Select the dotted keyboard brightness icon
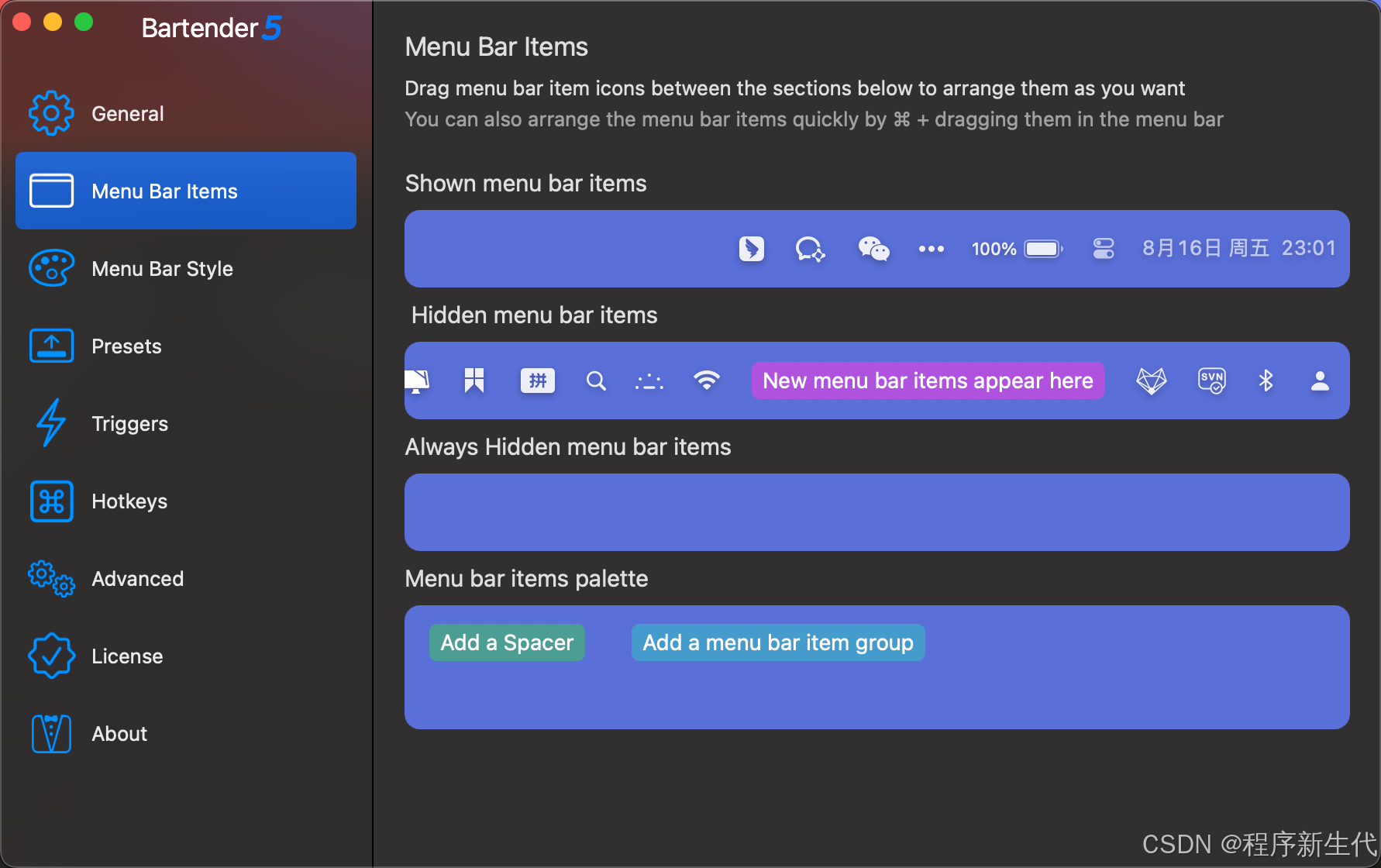This screenshot has width=1381, height=868. click(x=649, y=381)
